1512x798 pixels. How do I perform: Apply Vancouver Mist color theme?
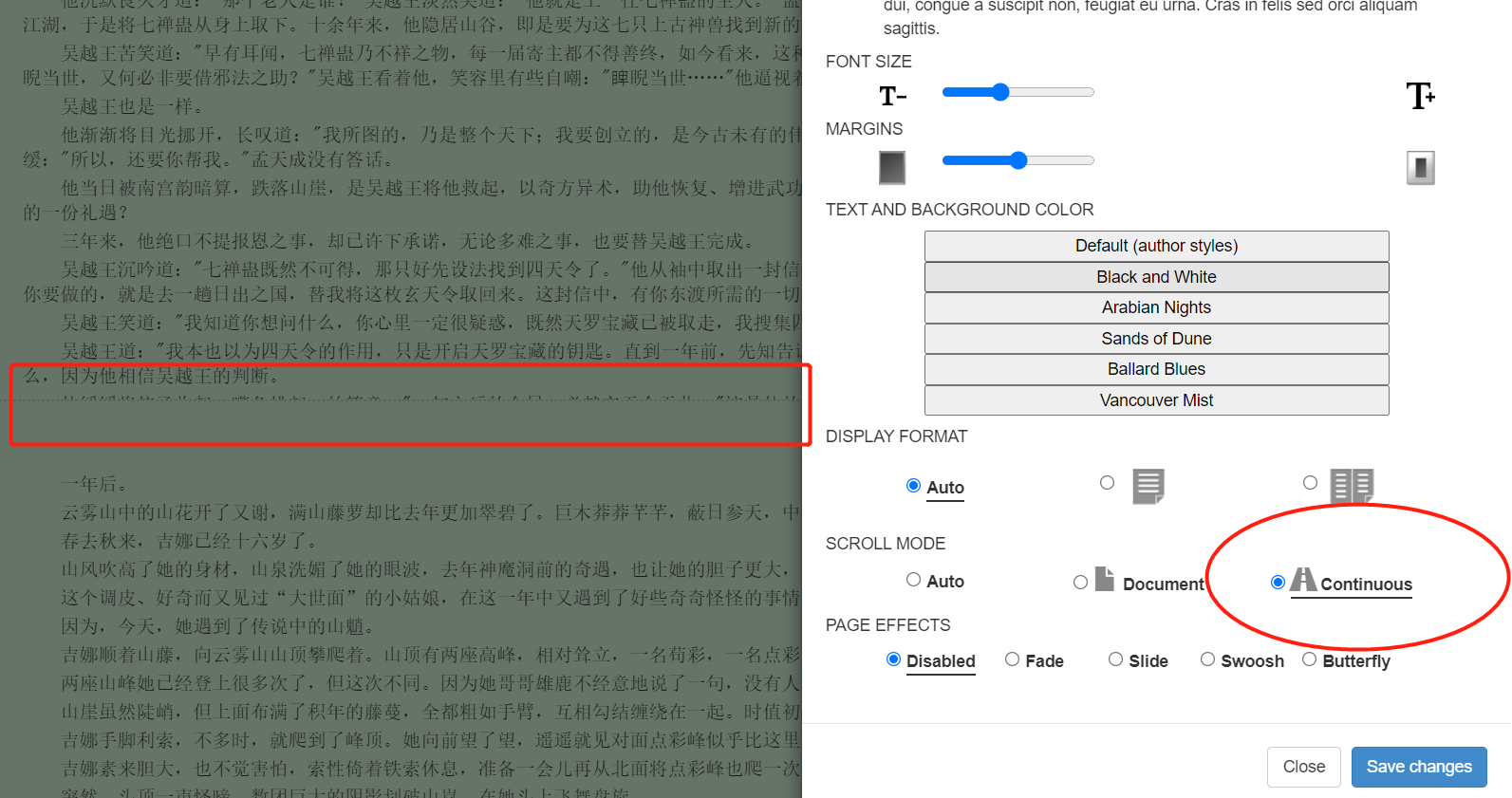pyautogui.click(x=1156, y=400)
